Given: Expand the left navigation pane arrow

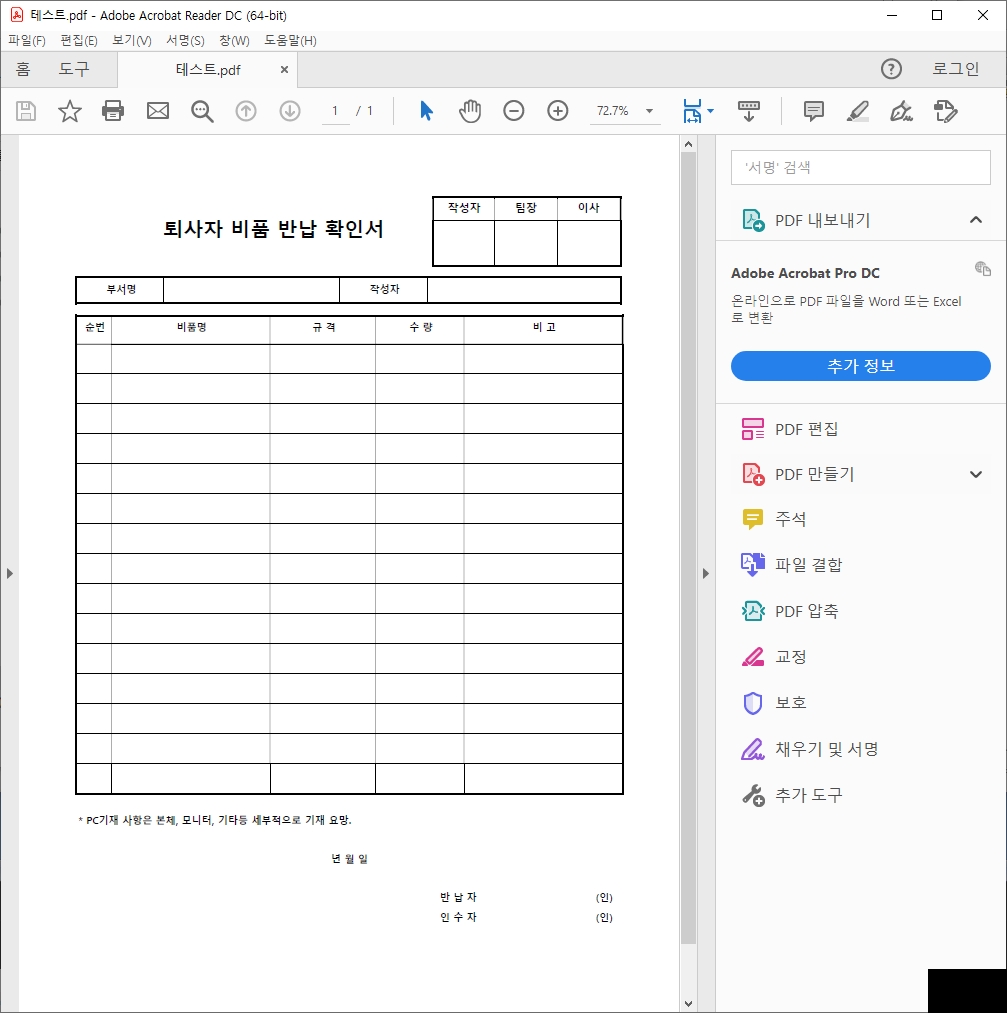Looking at the screenshot, I should pos(10,573).
